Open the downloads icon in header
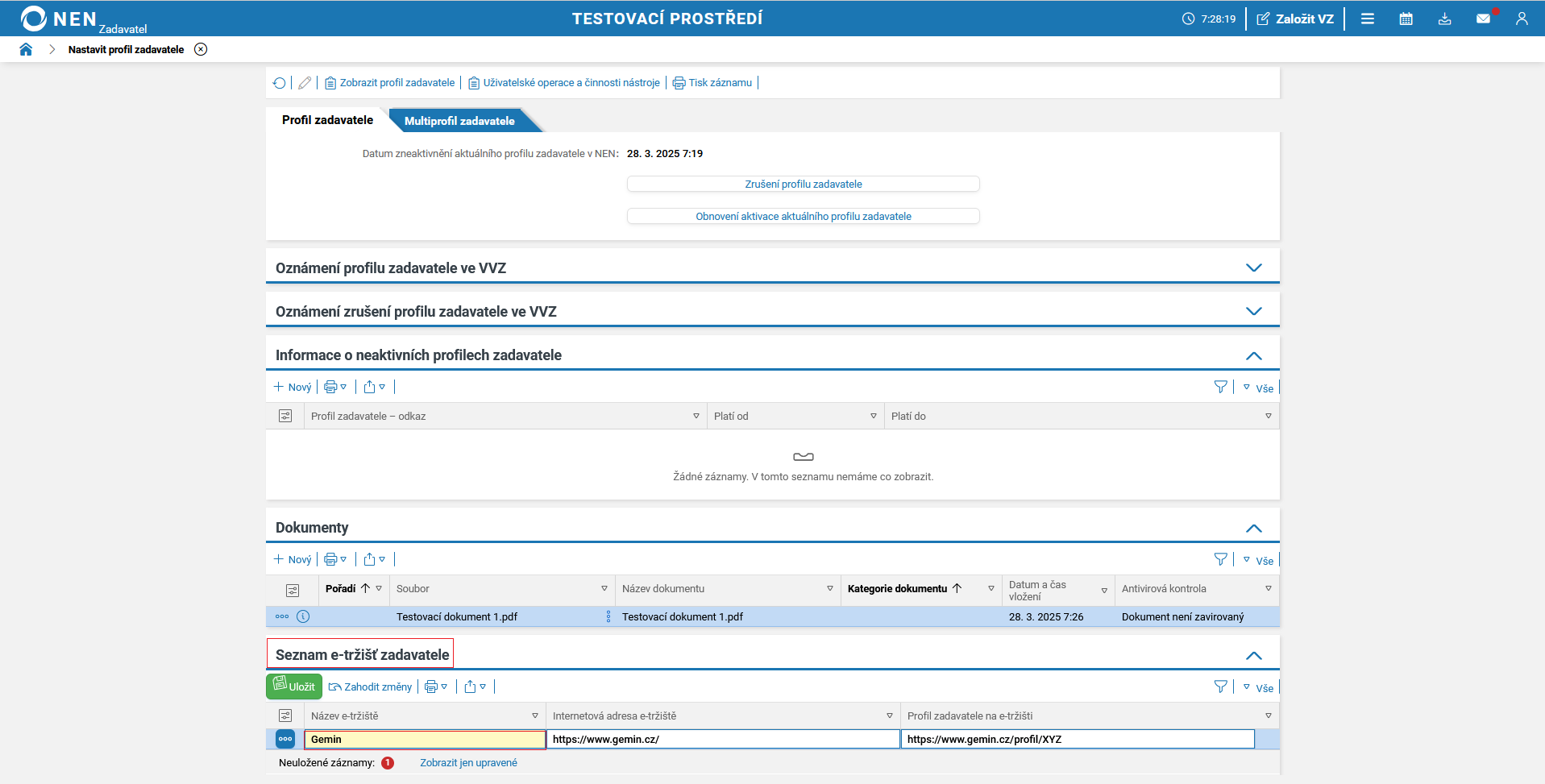The image size is (1545, 784). tap(1444, 19)
